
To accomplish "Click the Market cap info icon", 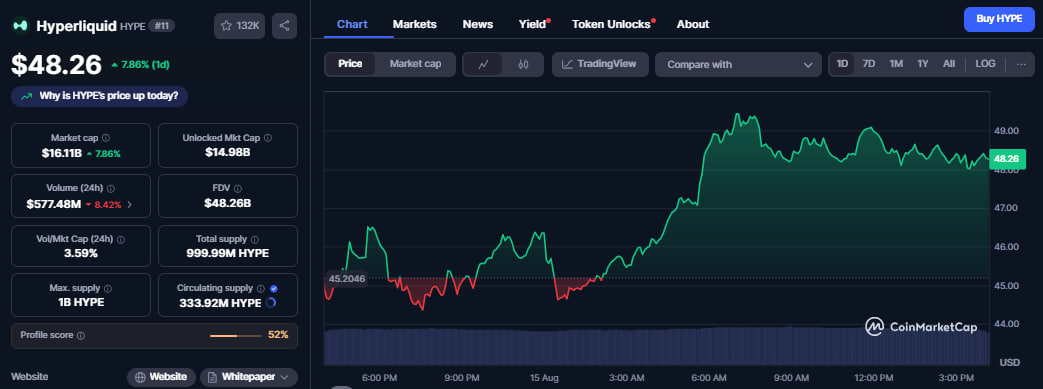I will [x=106, y=138].
